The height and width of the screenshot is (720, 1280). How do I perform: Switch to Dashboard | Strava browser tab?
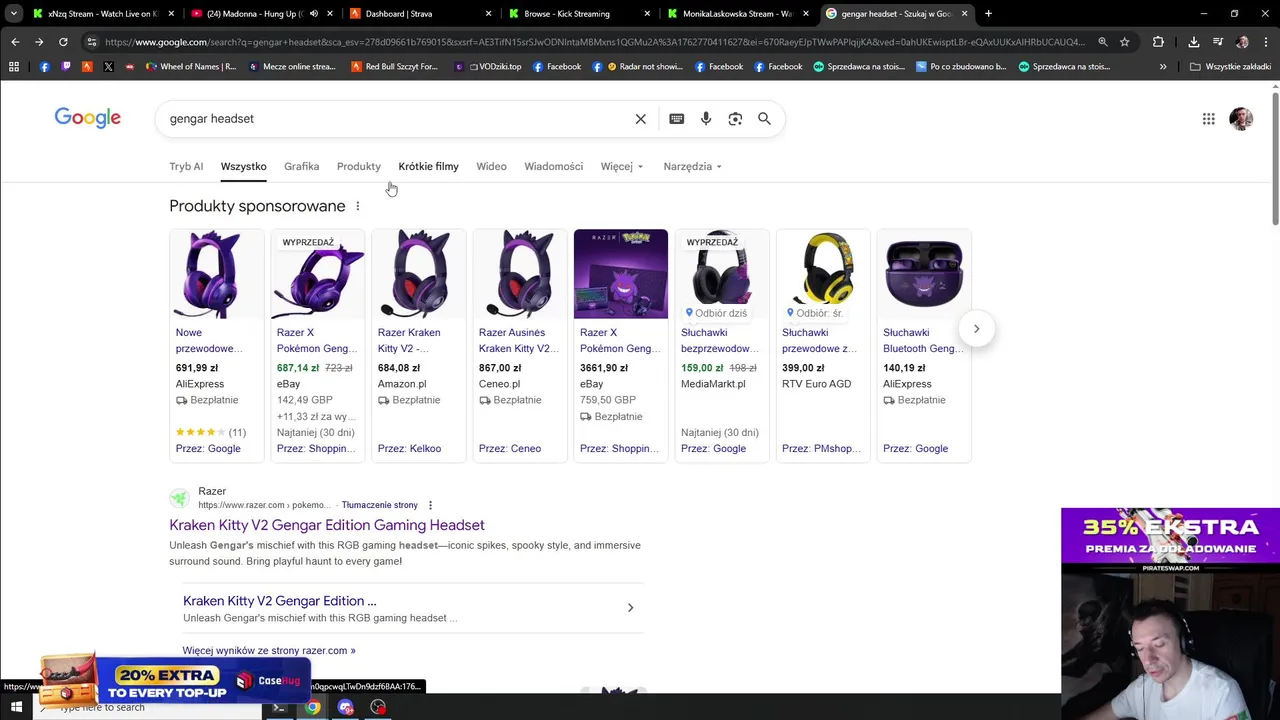(x=419, y=14)
